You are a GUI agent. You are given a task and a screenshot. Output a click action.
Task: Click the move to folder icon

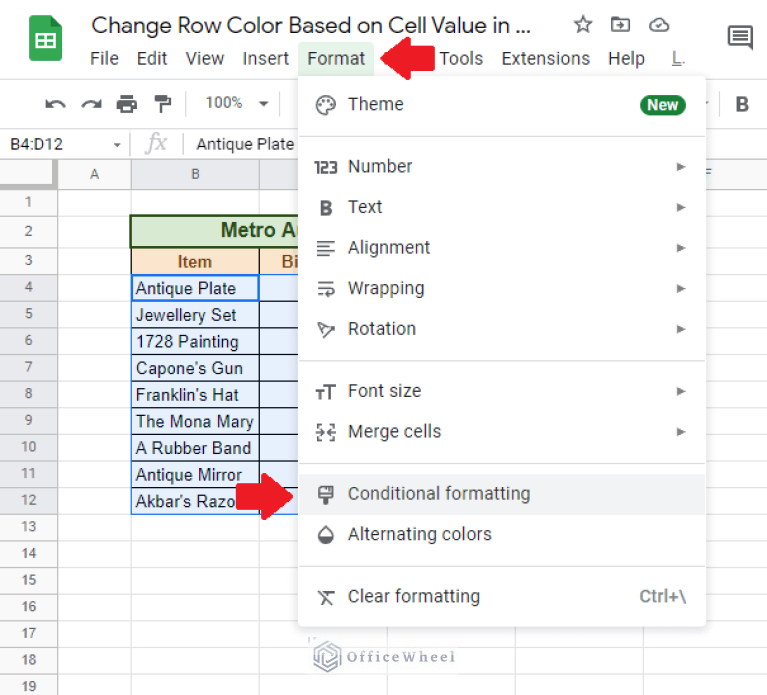(x=620, y=25)
